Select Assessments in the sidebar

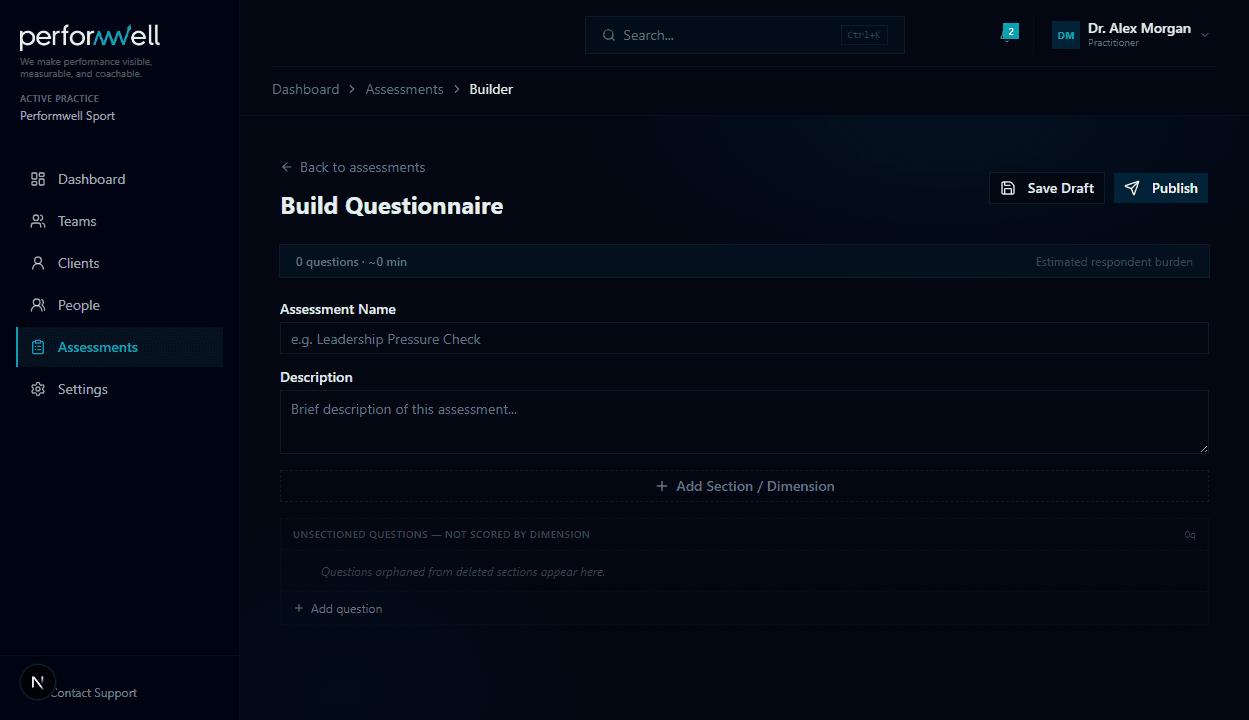pos(119,347)
